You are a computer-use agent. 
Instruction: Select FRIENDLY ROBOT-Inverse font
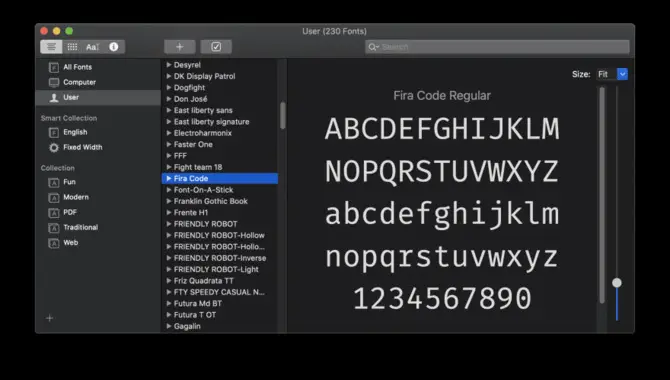pyautogui.click(x=220, y=258)
